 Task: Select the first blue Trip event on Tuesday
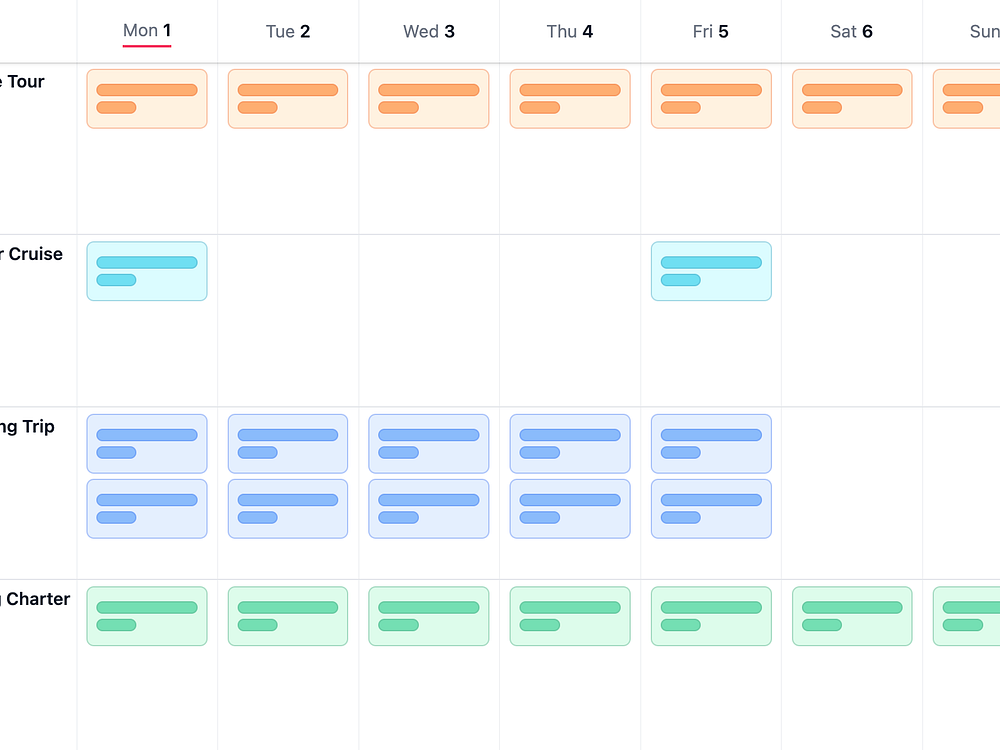(288, 444)
